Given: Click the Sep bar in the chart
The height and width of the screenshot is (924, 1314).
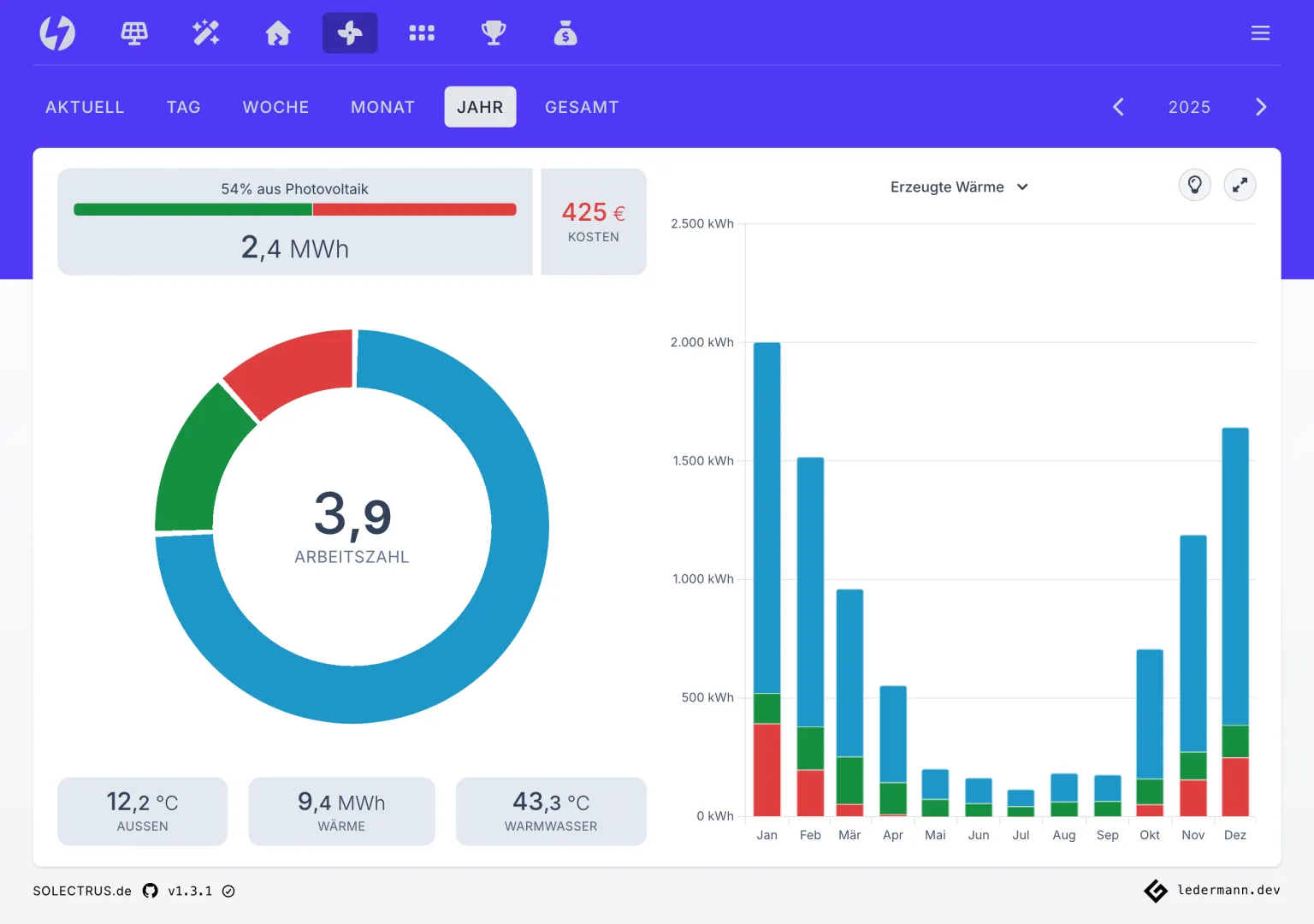Looking at the screenshot, I should tap(1108, 796).
